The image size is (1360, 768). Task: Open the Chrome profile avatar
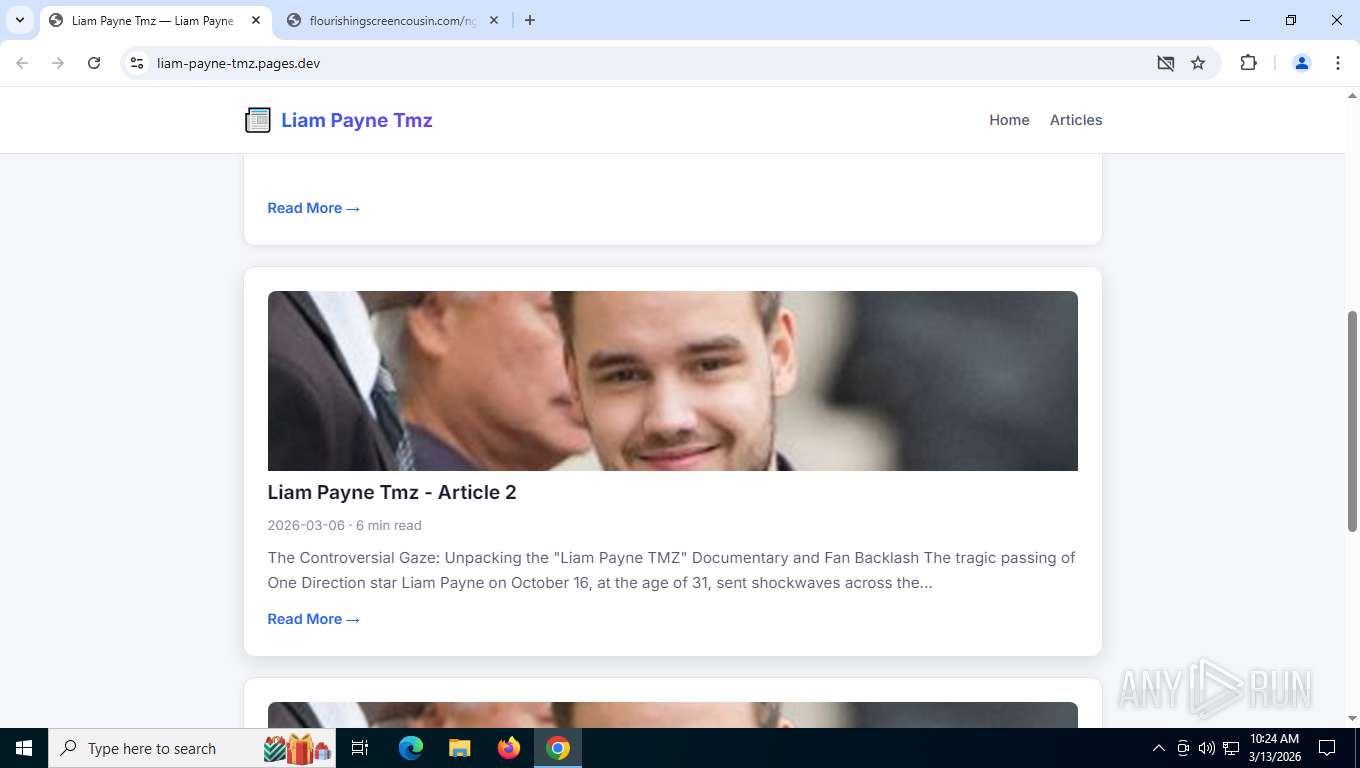point(1302,63)
